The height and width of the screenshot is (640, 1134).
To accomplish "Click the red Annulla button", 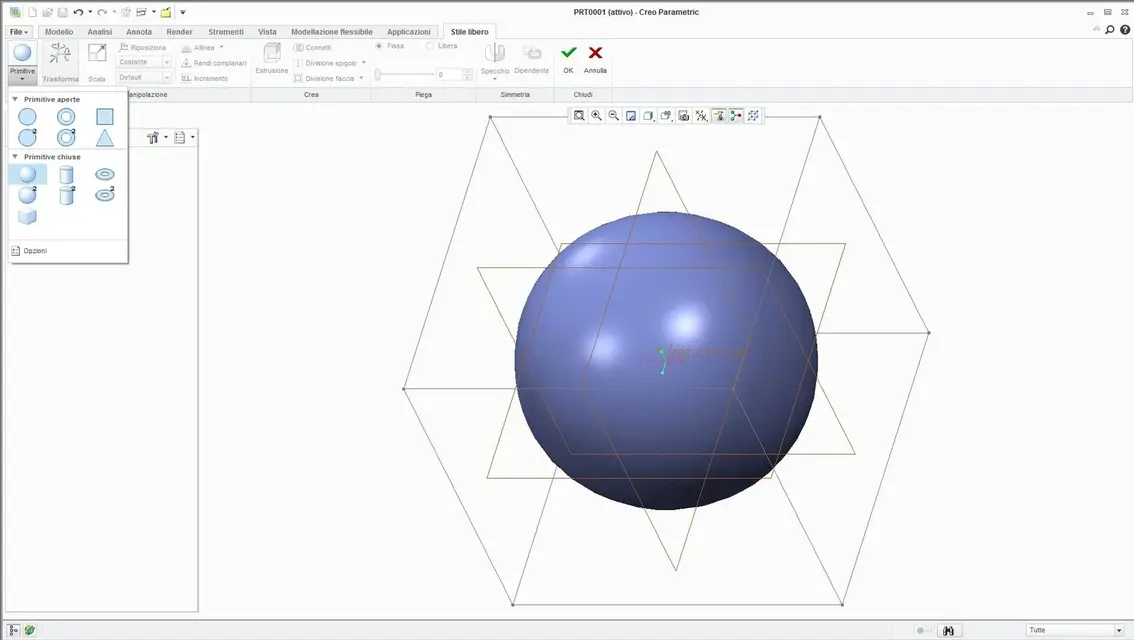I will 595,53.
